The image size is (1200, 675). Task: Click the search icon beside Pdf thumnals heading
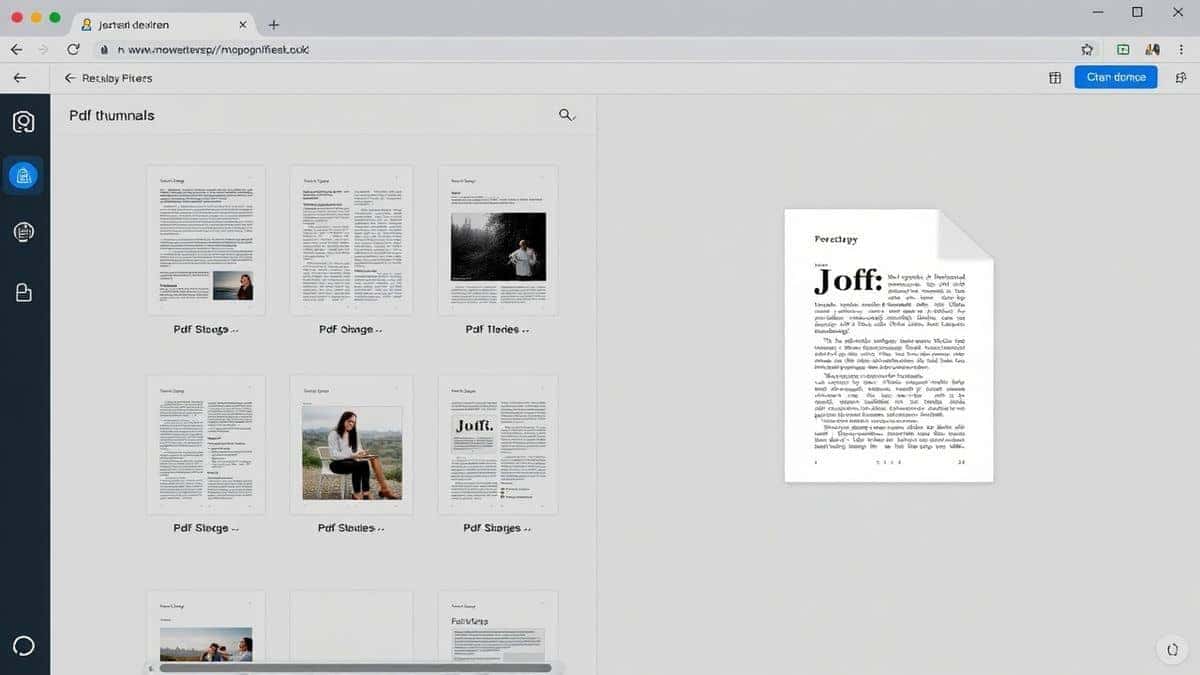(x=567, y=115)
